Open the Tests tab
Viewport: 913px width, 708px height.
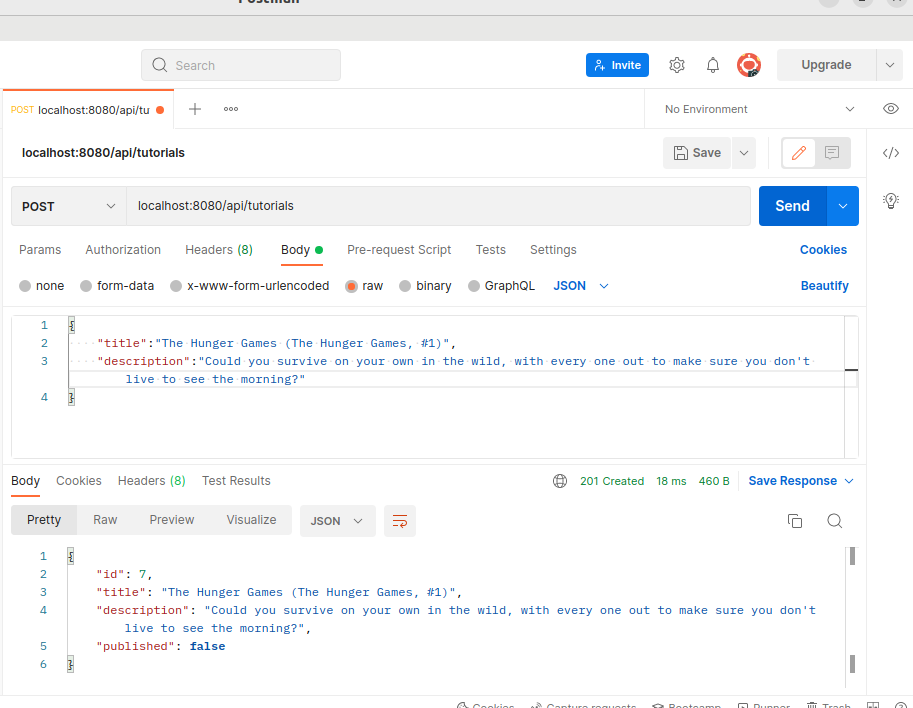point(490,250)
